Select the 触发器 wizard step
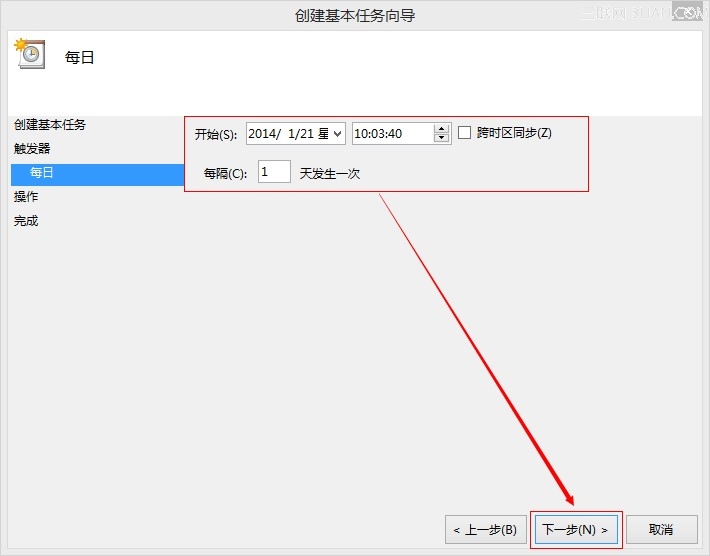 point(32,149)
